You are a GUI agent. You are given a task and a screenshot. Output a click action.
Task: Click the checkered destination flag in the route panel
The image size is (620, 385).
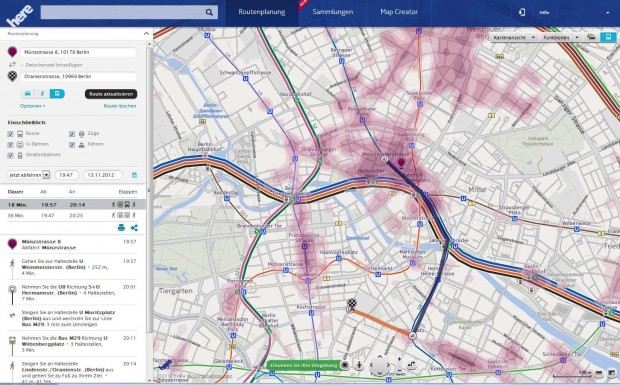(12, 76)
